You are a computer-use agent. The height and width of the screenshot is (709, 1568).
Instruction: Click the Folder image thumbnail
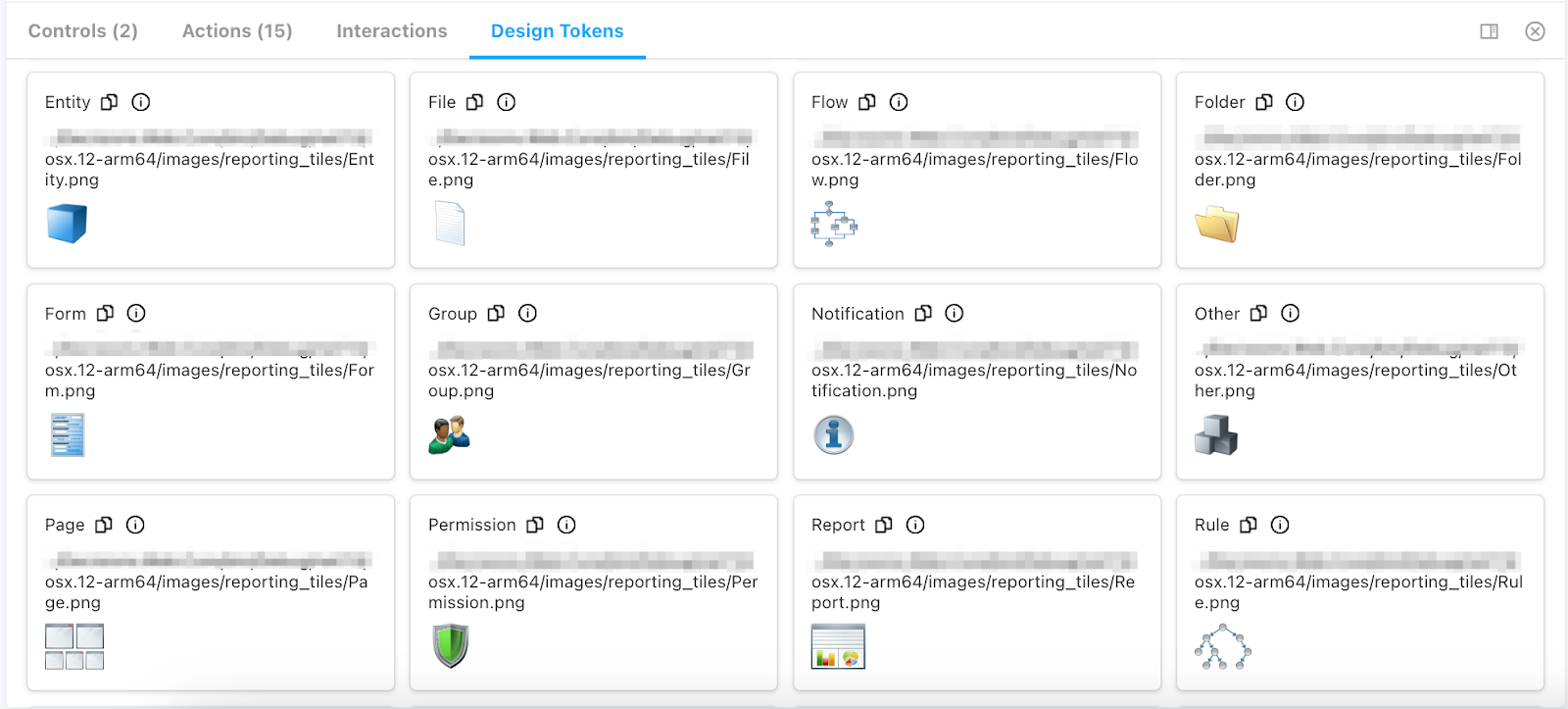1217,224
